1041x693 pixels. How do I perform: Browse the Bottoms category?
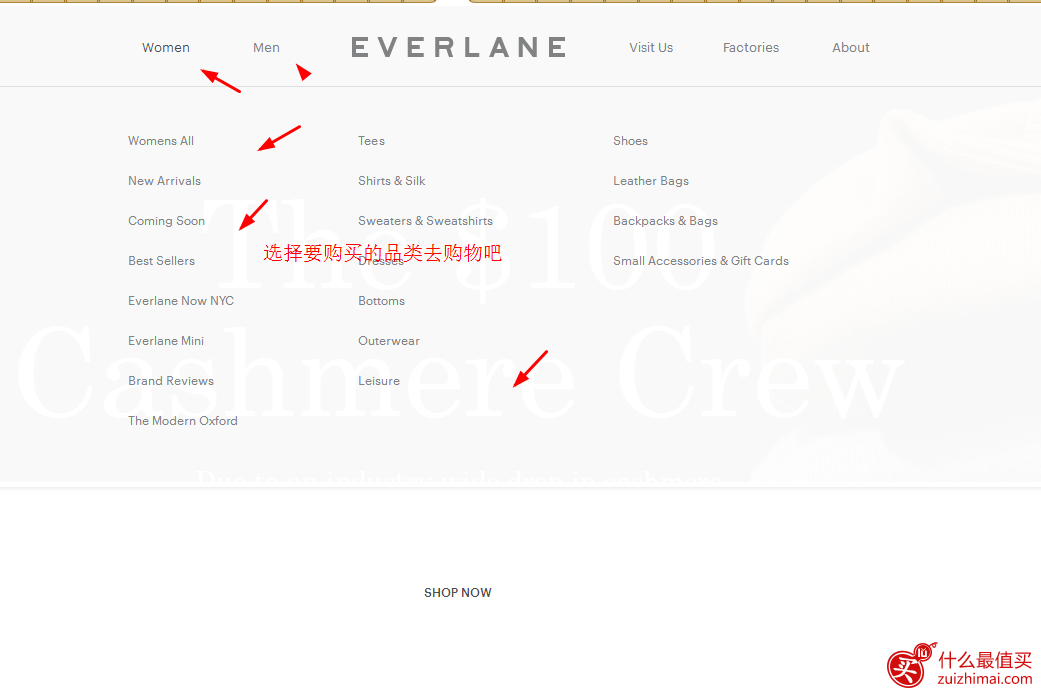coord(382,301)
